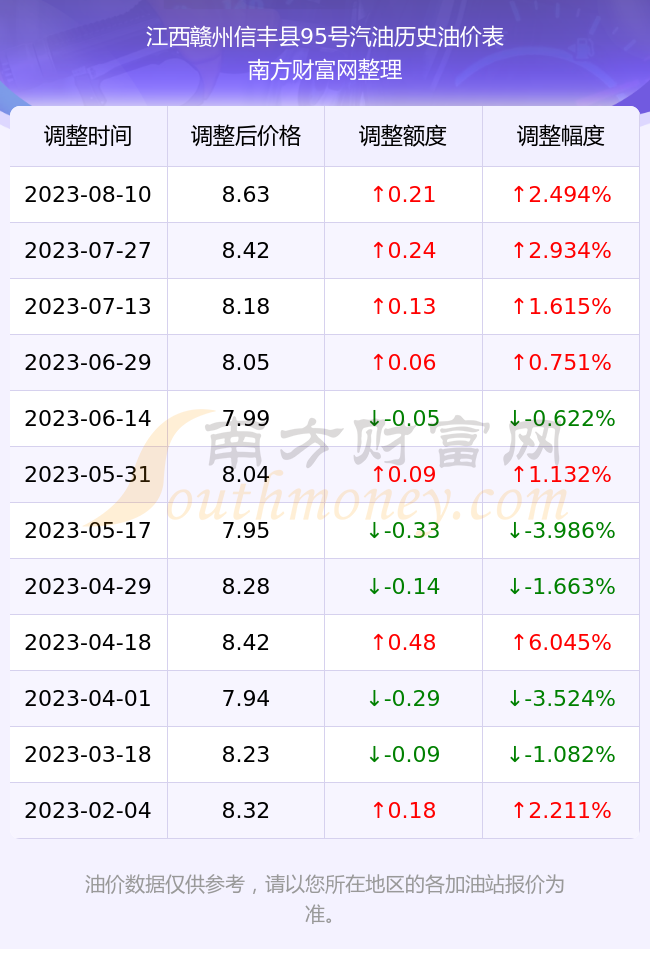Click the 8.23 price cell
This screenshot has height=980, width=650.
pos(246,754)
